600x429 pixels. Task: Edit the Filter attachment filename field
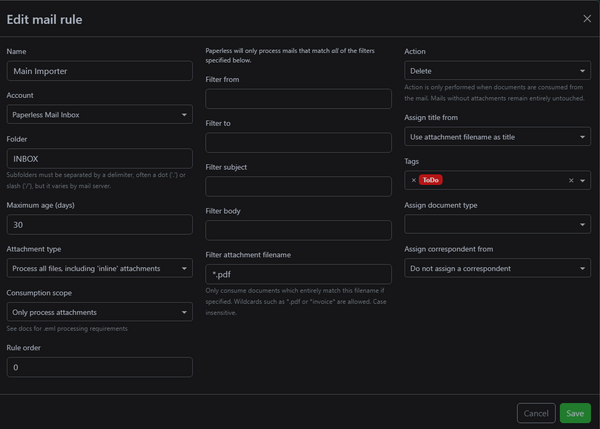[298, 273]
